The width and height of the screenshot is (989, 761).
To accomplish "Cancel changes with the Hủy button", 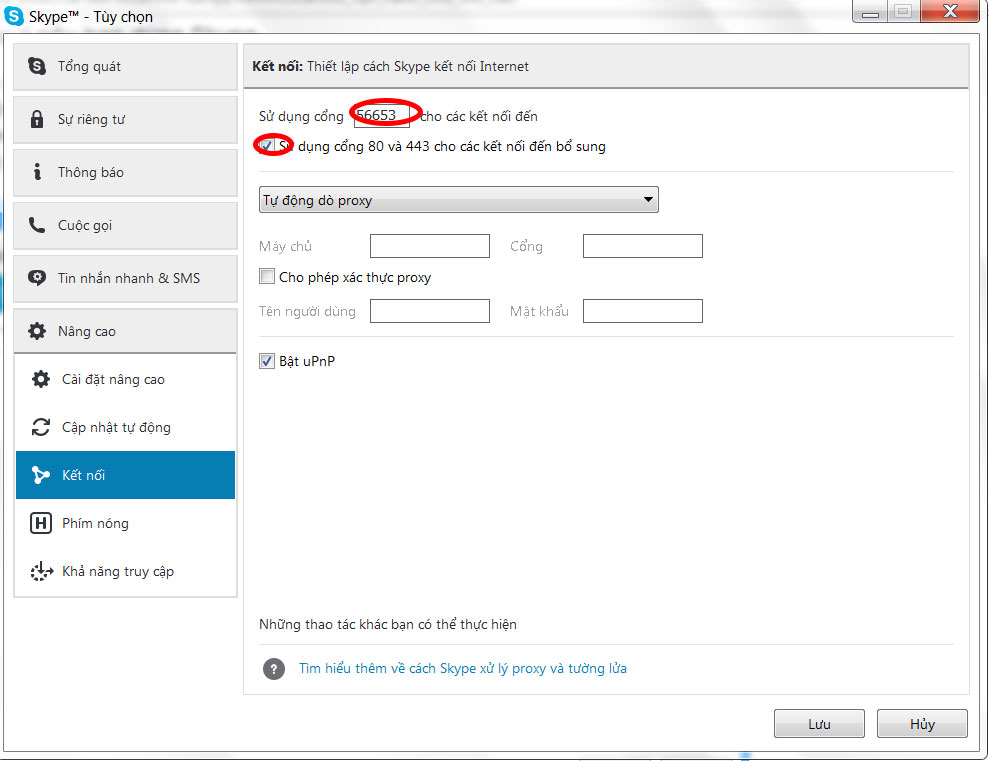I will pos(922,724).
